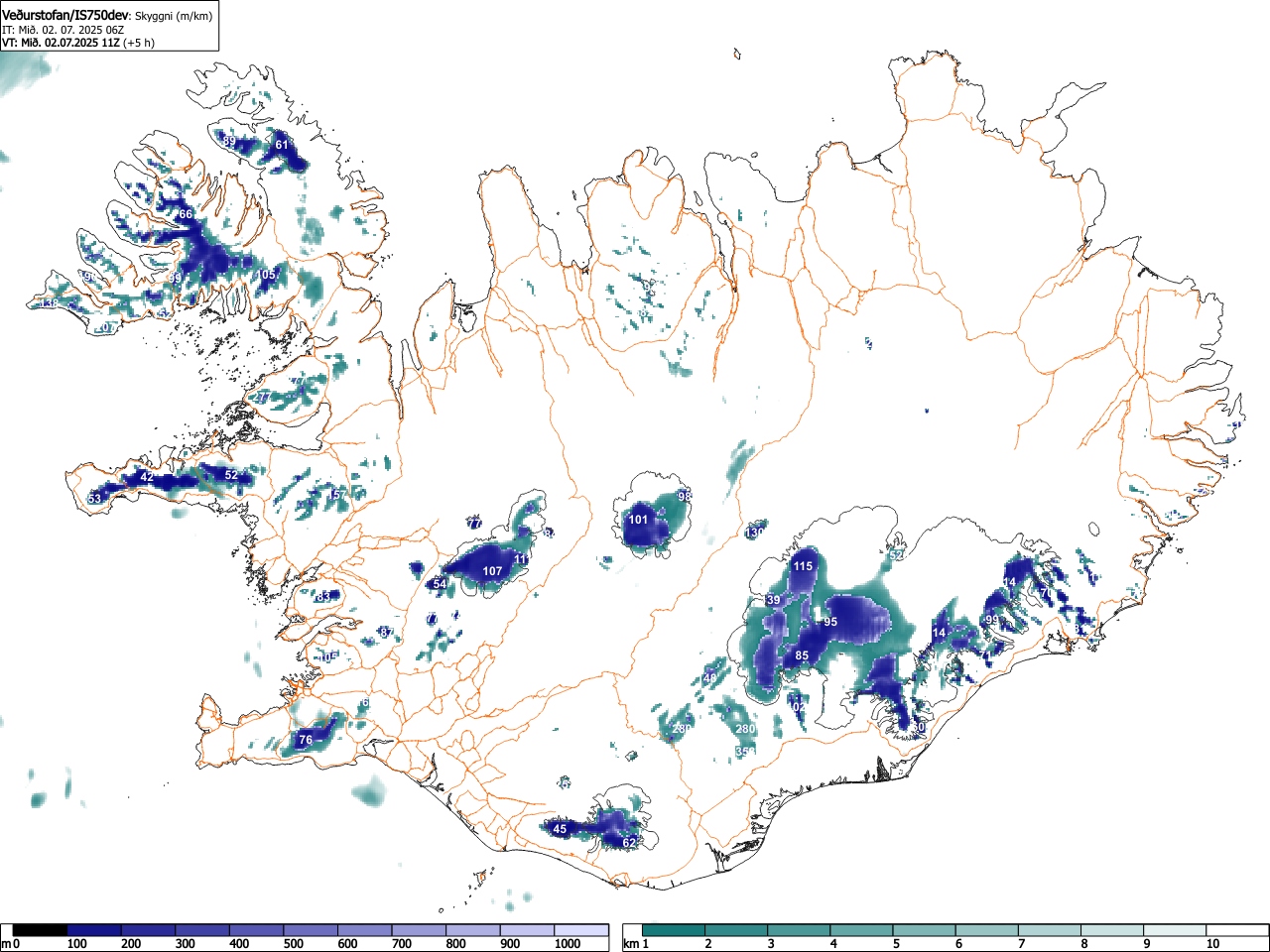Screen dimensions: 1270x952
Task: Click the 45 value near the south coast
Action: click(x=560, y=829)
